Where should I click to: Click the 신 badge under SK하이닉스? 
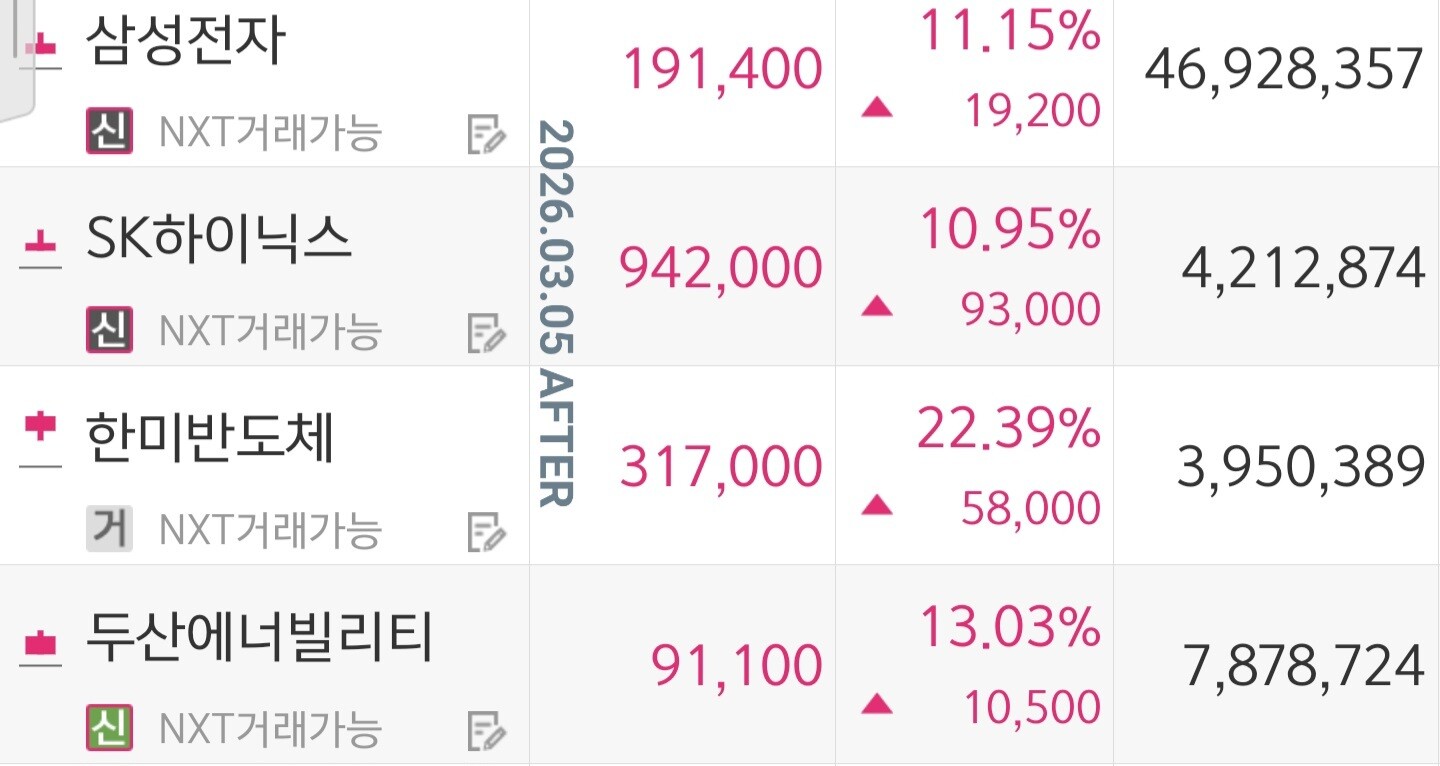(109, 331)
